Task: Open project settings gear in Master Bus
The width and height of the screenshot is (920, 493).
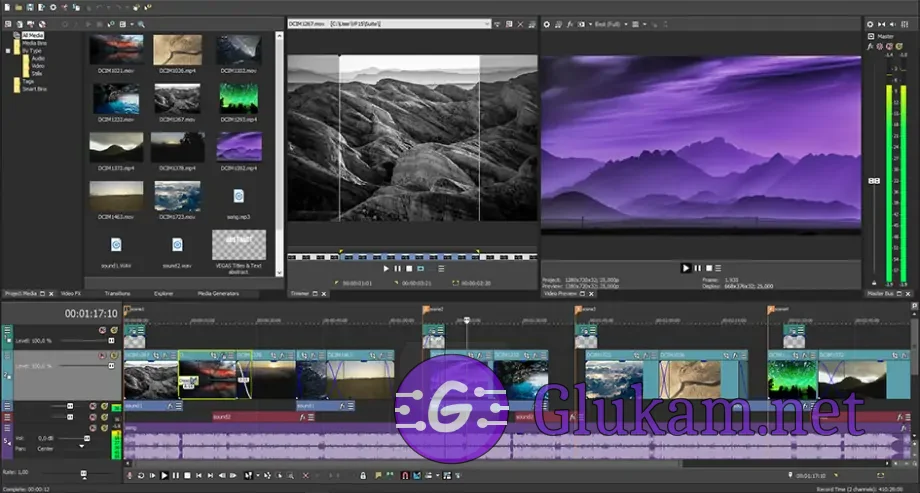Action: 870,23
